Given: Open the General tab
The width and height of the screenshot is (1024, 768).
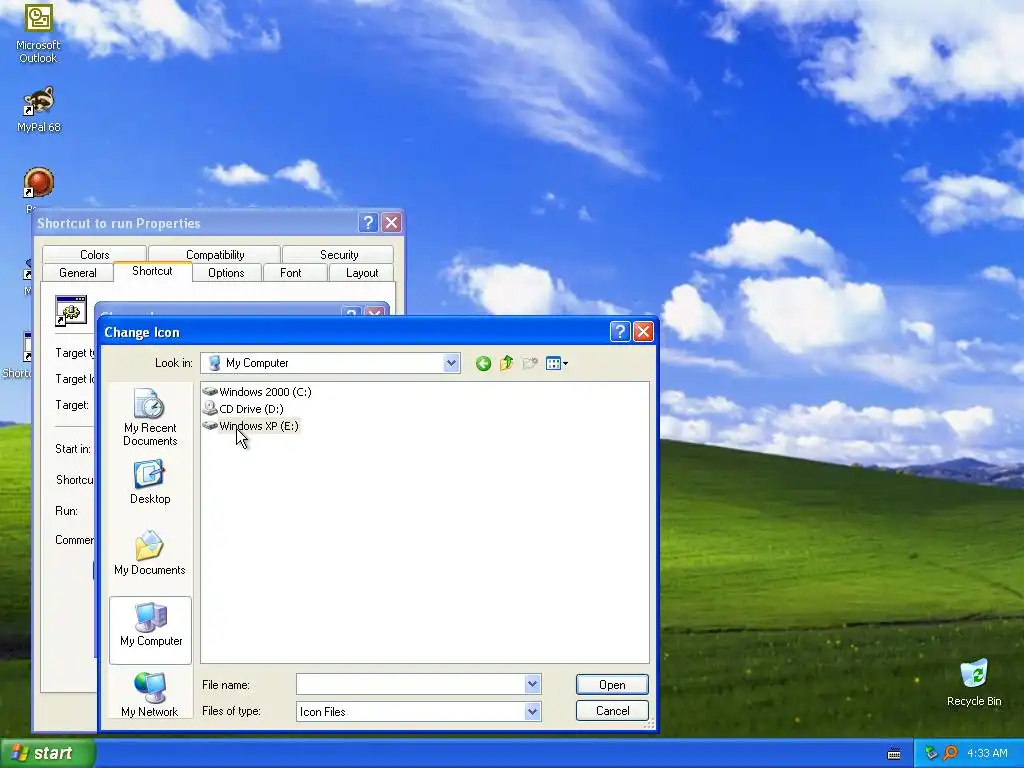Looking at the screenshot, I should click(x=78, y=272).
